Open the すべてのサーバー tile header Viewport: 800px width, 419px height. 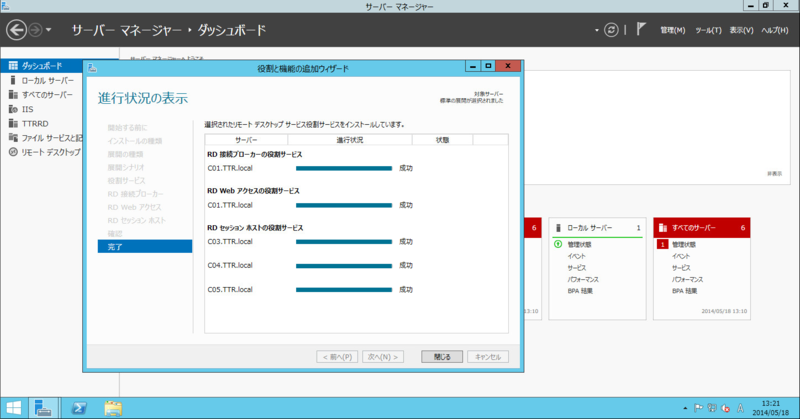(x=702, y=228)
